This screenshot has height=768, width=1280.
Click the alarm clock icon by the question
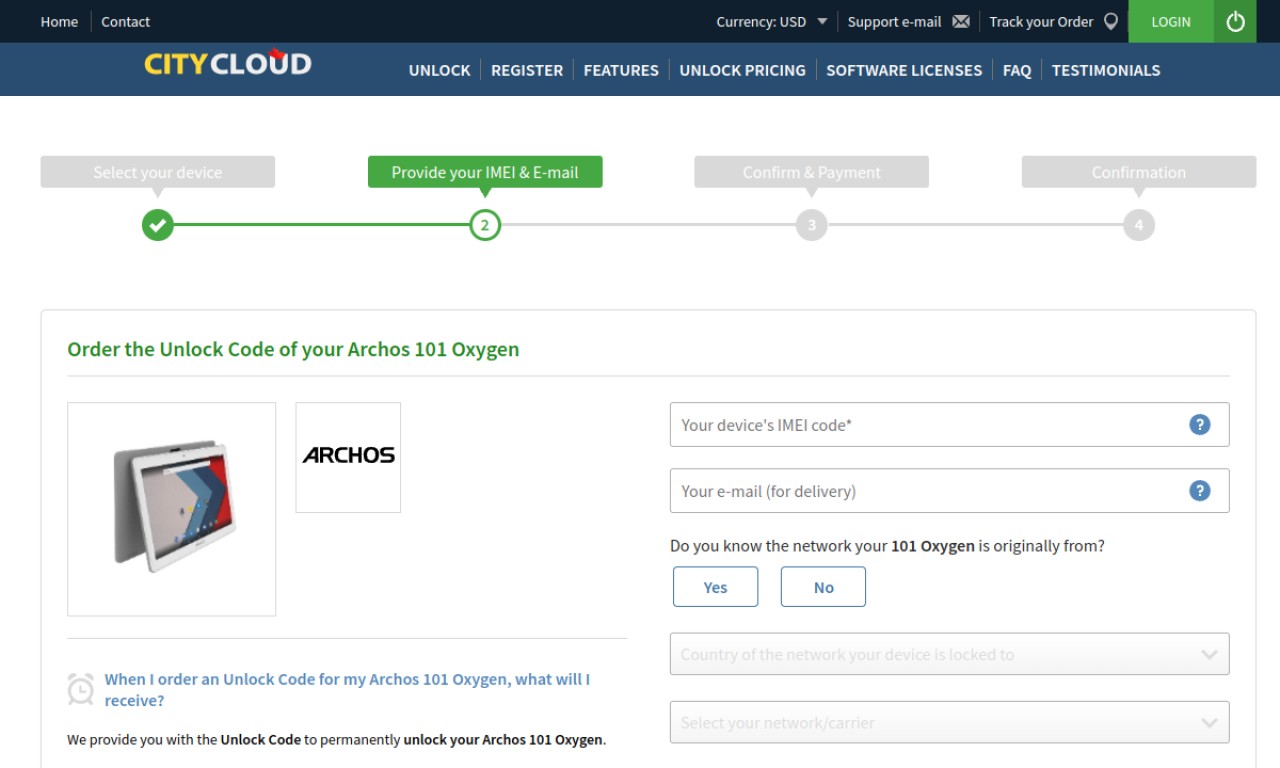pyautogui.click(x=81, y=689)
